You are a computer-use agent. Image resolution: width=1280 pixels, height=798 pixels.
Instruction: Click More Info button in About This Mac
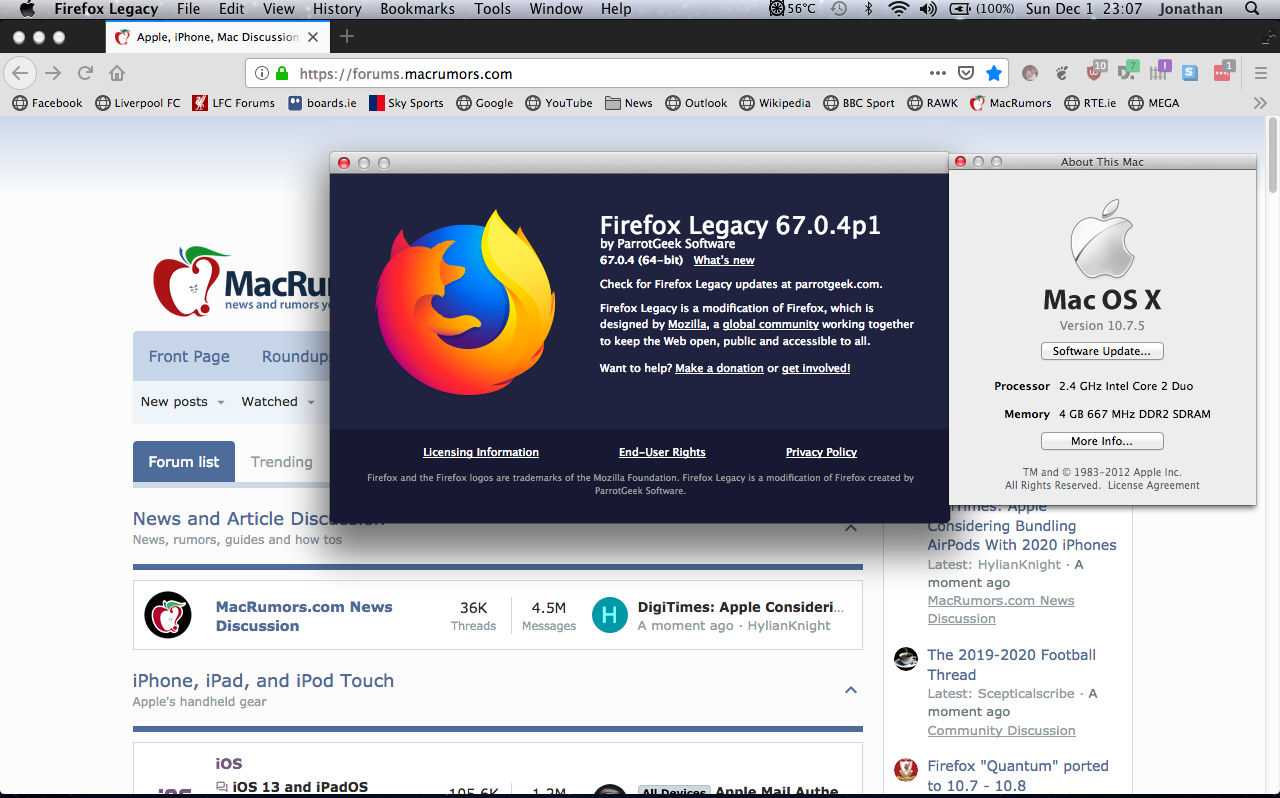coord(1102,441)
